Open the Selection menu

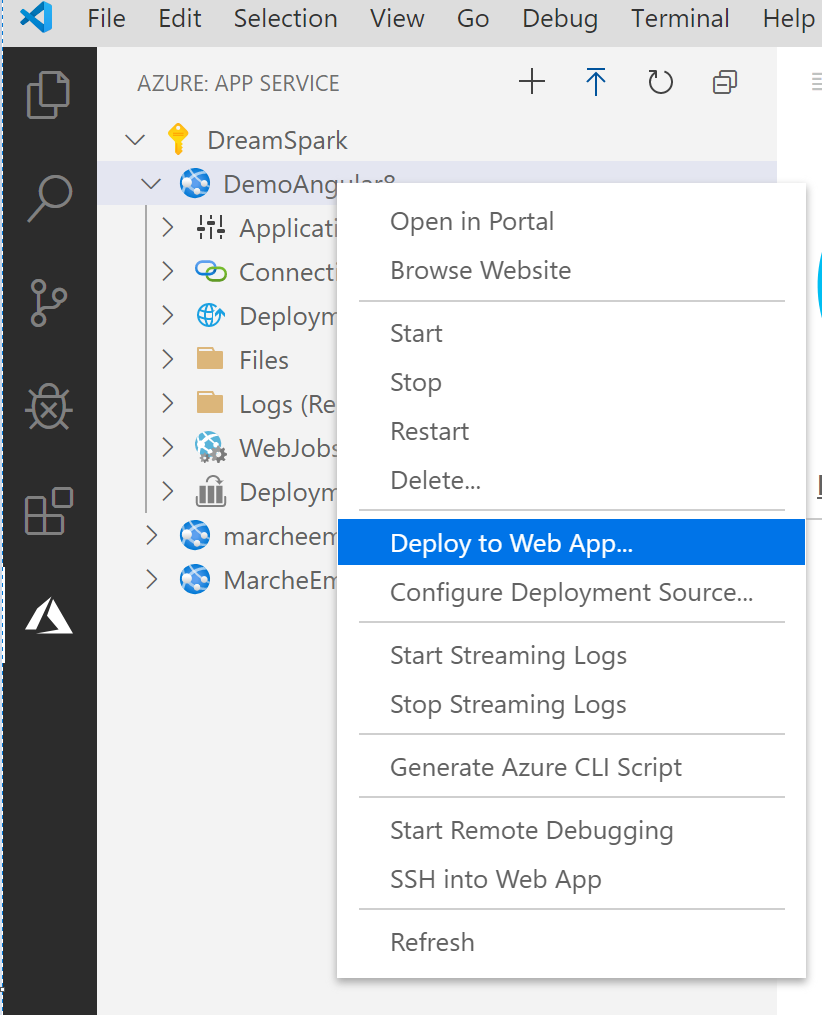285,18
